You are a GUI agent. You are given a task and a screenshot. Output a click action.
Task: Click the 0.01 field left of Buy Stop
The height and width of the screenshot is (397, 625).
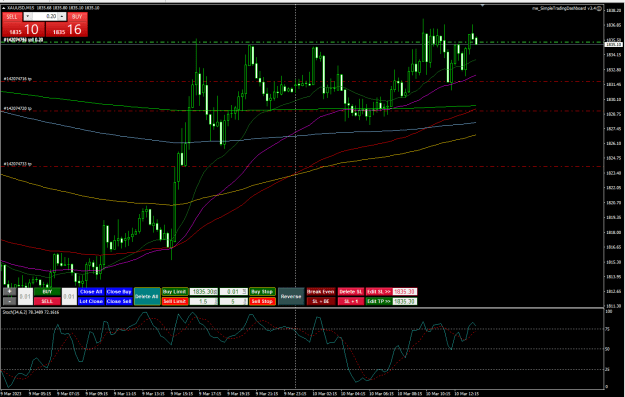pyautogui.click(x=234, y=292)
